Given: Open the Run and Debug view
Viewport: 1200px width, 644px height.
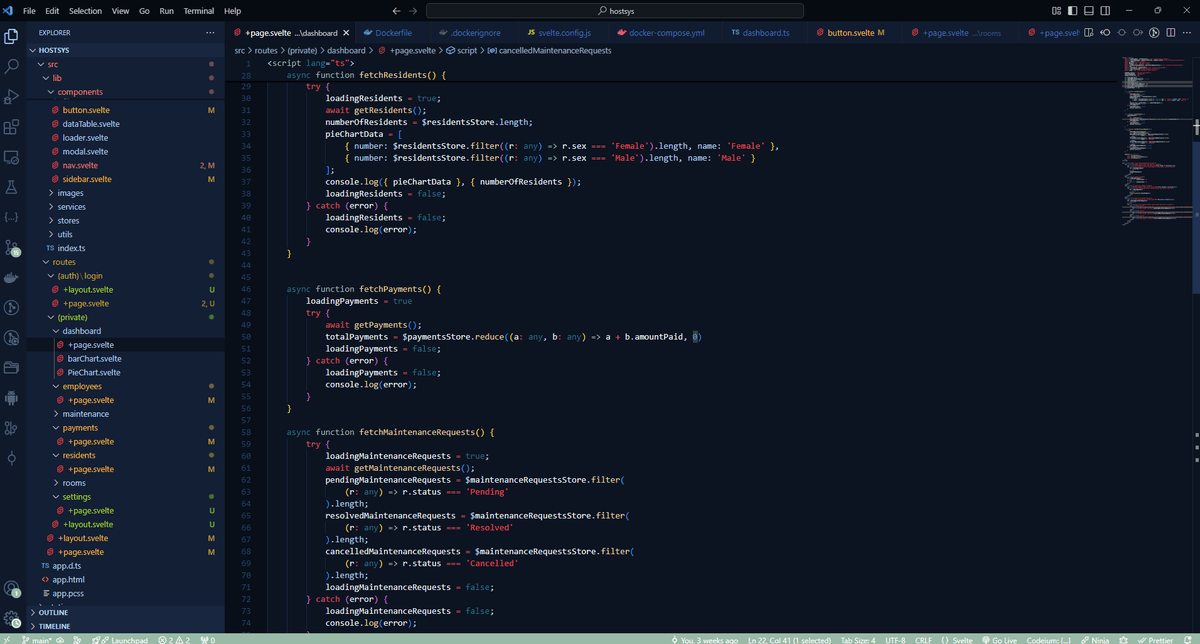Looking at the screenshot, I should point(12,97).
